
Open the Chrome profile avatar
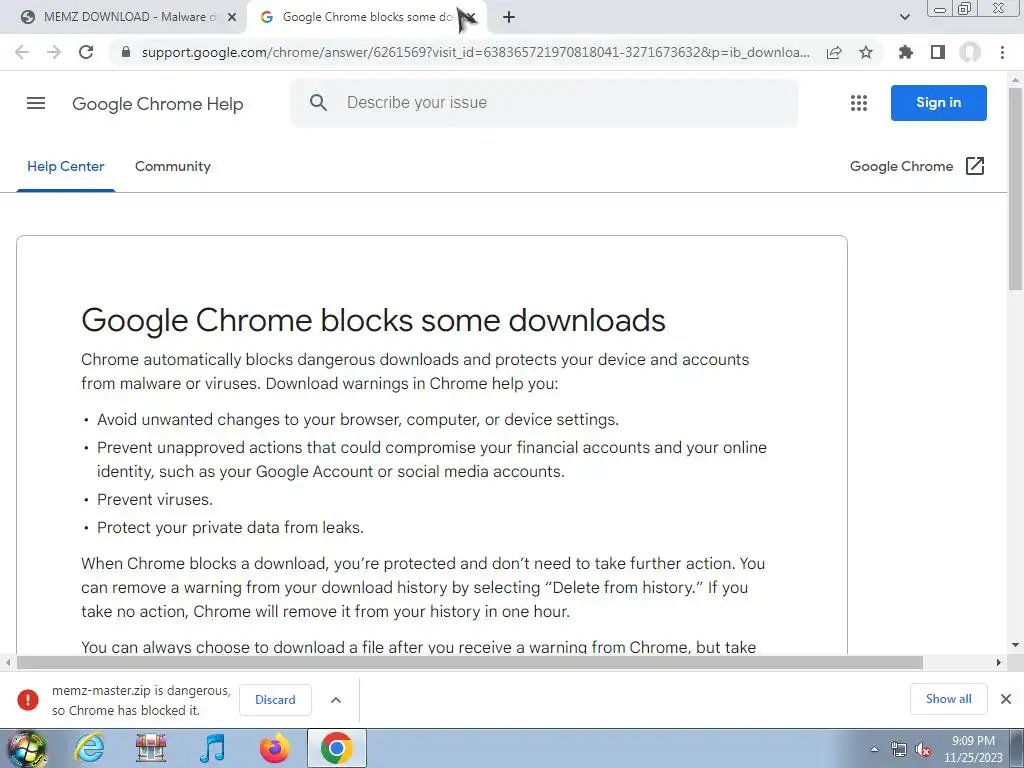(x=970, y=52)
